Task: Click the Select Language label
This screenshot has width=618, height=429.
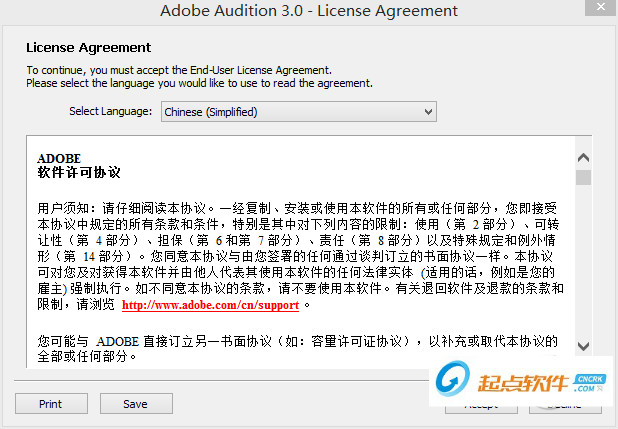Action: 110,111
